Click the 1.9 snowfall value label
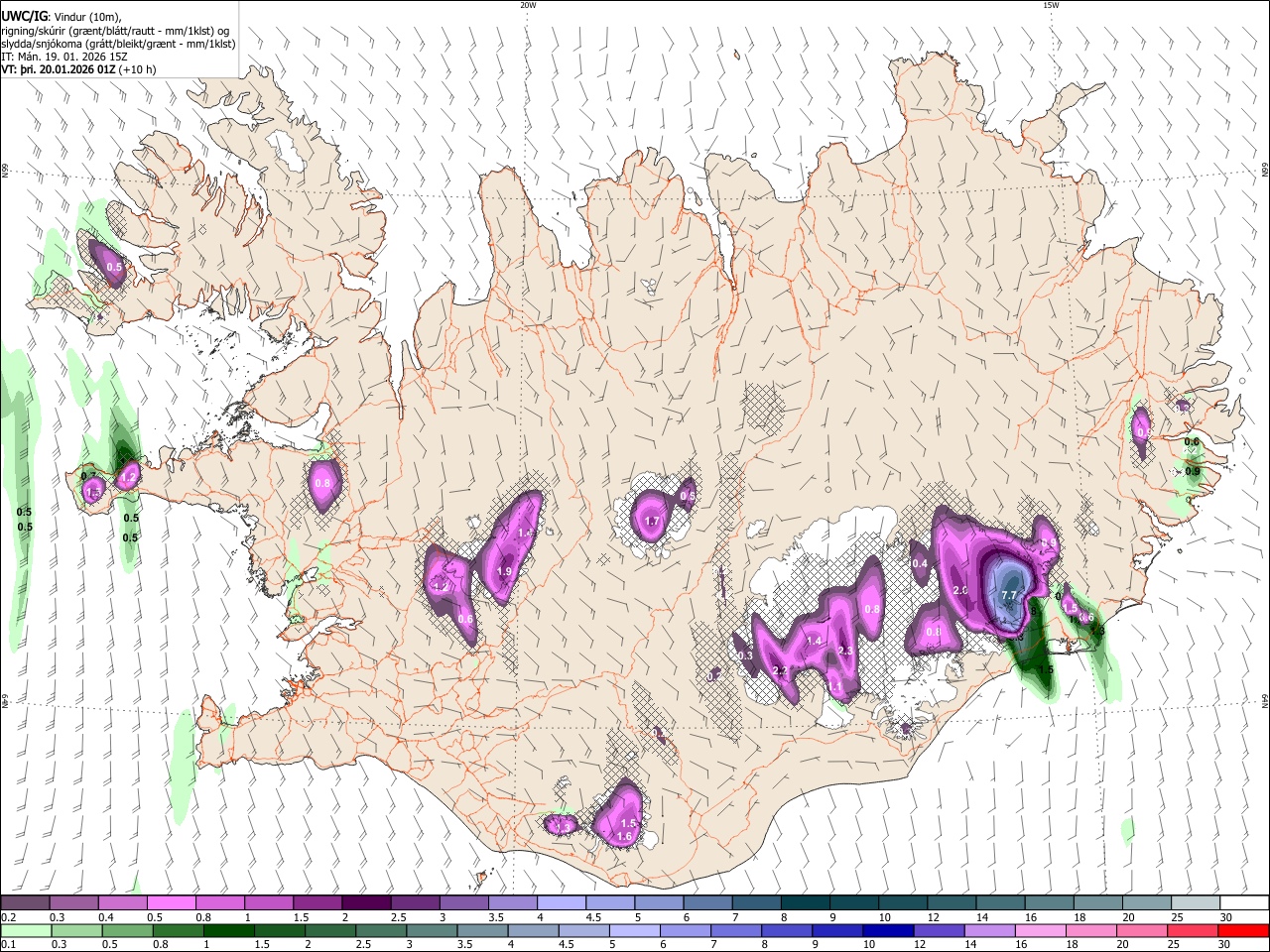 click(504, 571)
